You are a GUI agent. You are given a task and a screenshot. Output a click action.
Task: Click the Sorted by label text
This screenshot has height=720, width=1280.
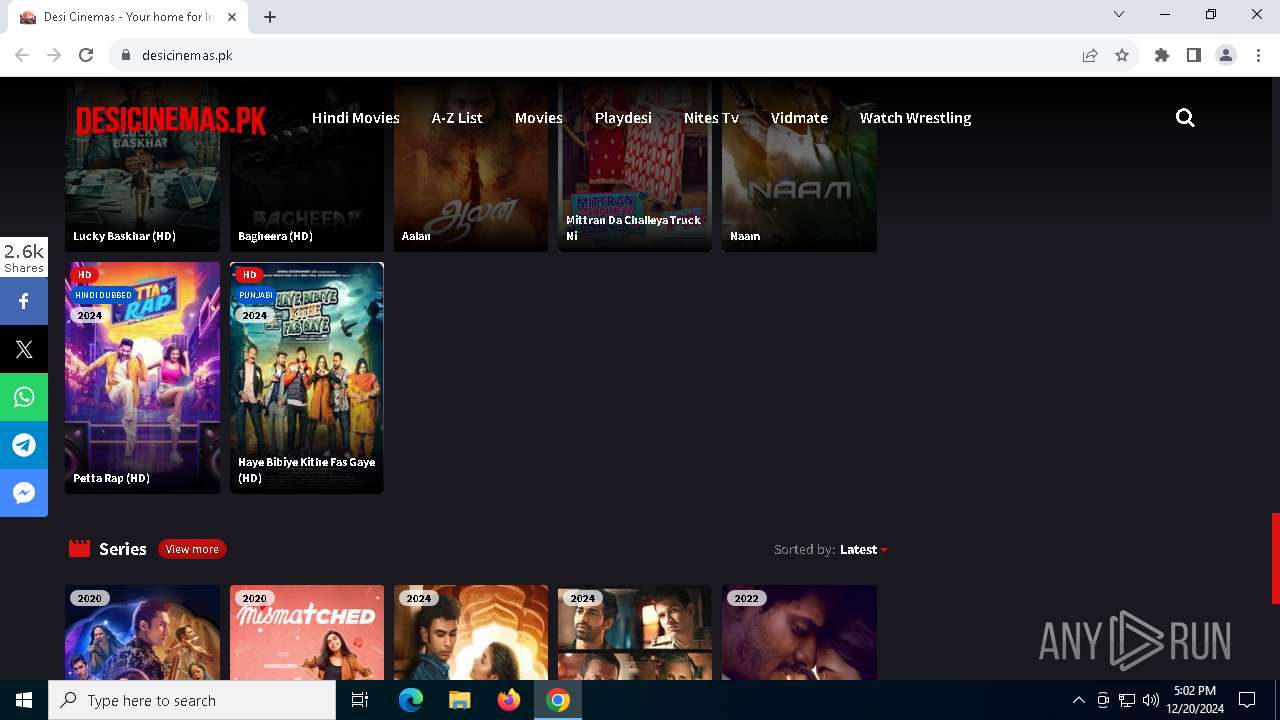click(804, 549)
